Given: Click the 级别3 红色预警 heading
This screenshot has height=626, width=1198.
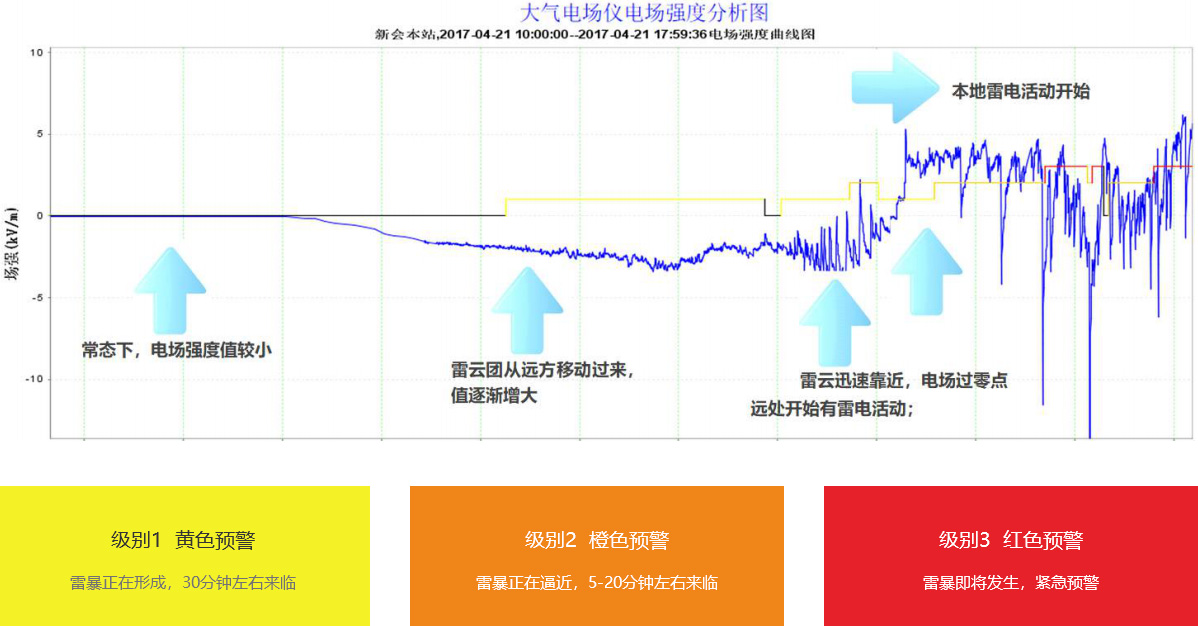Looking at the screenshot, I should click(1010, 540).
